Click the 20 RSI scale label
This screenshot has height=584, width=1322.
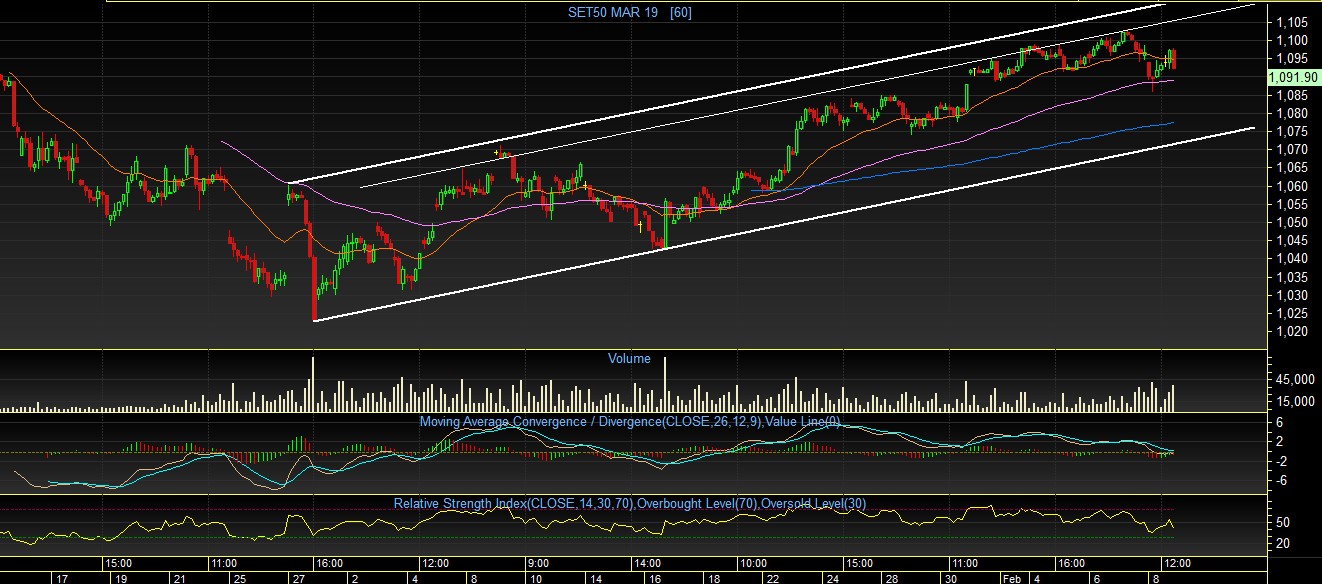pyautogui.click(x=1283, y=543)
